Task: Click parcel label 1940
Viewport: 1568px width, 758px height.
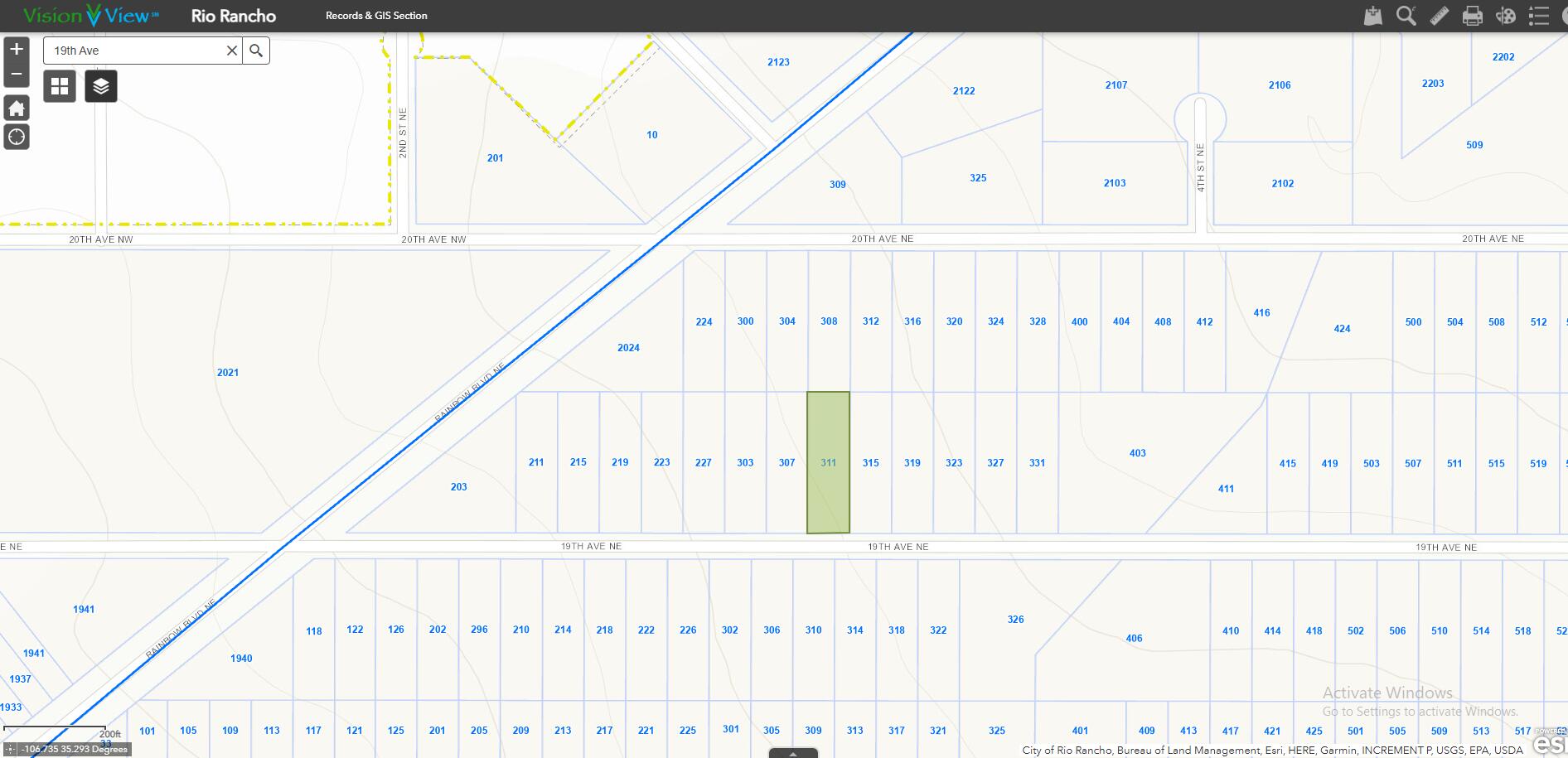Action: click(x=241, y=659)
